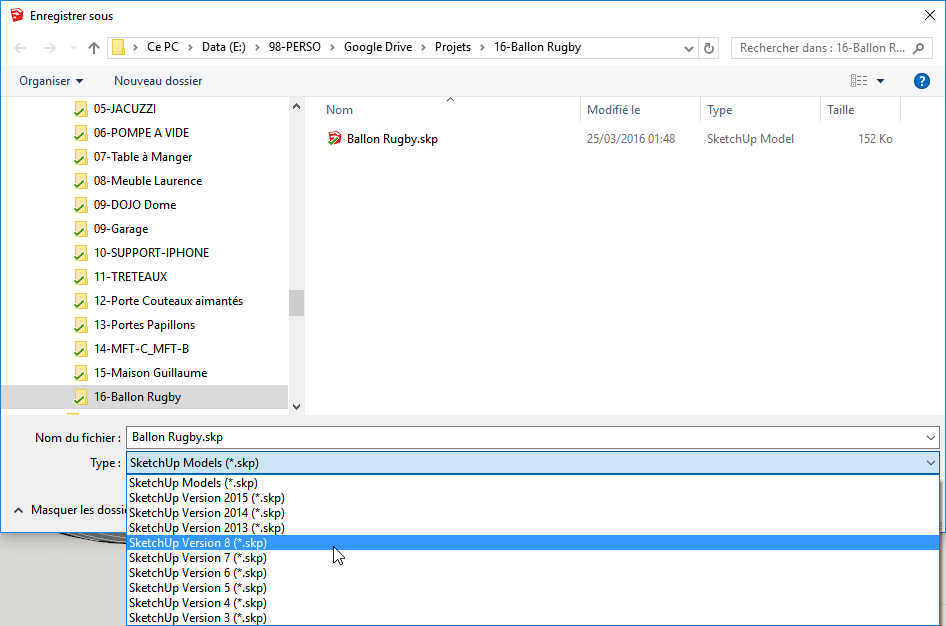This screenshot has height=626, width=946.
Task: Click the 15-Maison Guillaume folder icon
Action: (80, 374)
